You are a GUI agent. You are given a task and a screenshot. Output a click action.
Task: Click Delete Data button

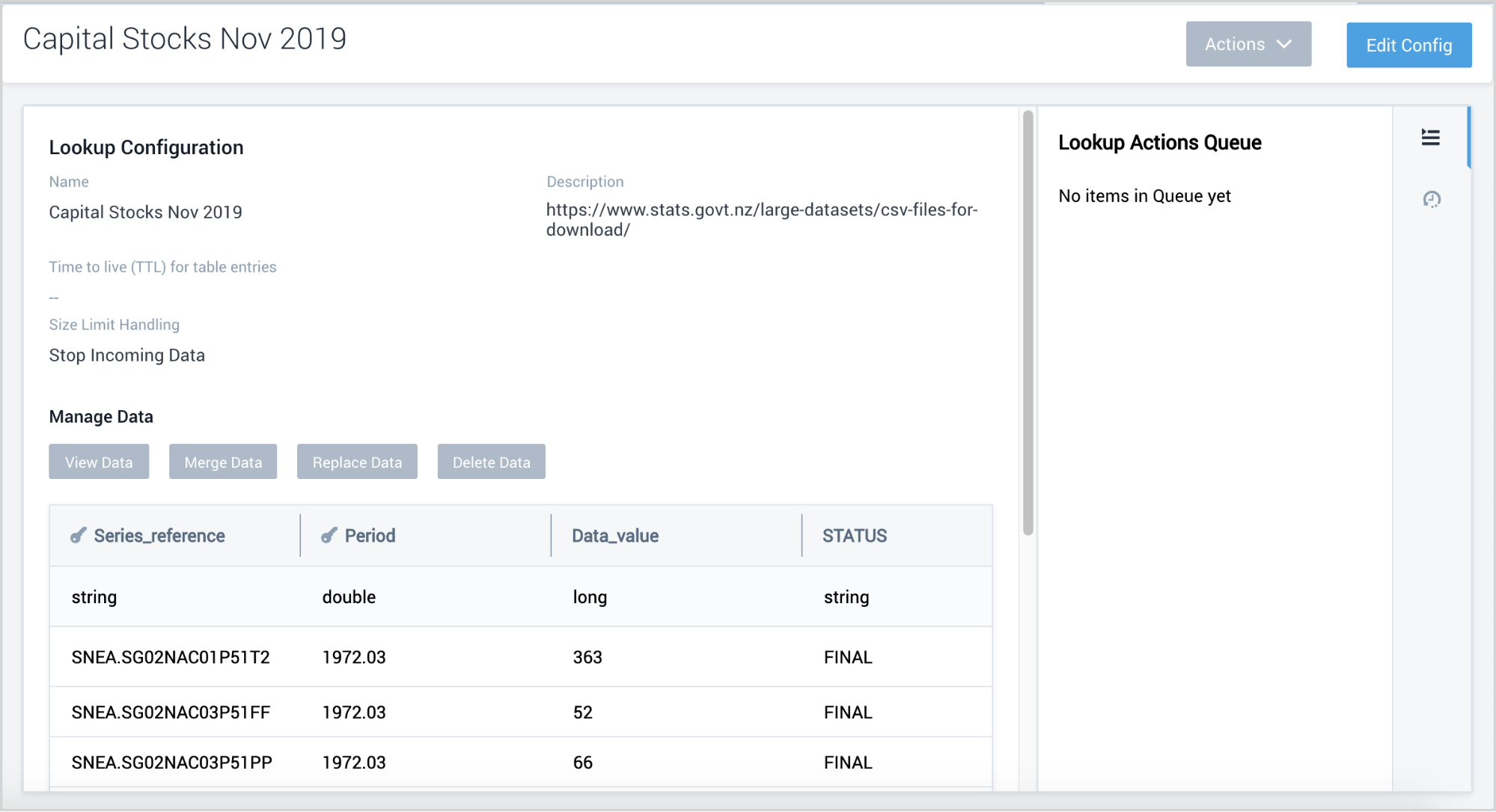(491, 462)
